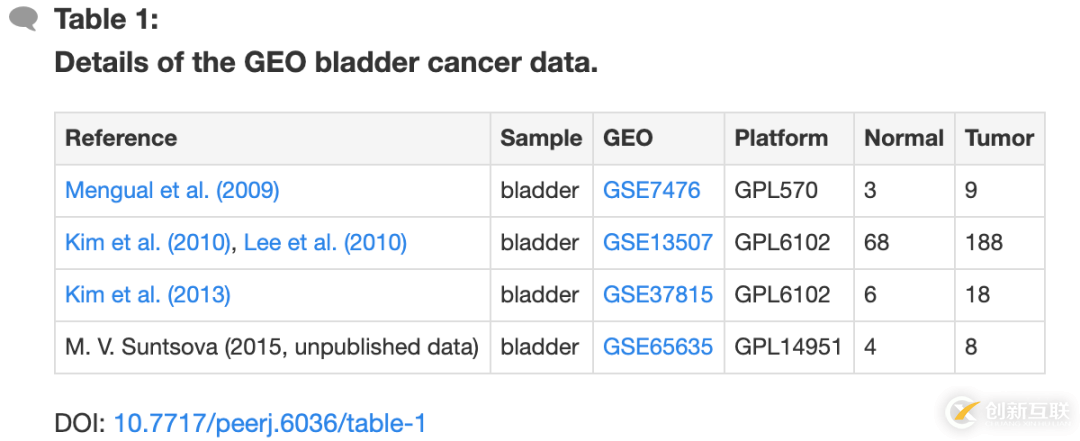Click the Tumor column header
This screenshot has width=1080, height=441.
[999, 138]
